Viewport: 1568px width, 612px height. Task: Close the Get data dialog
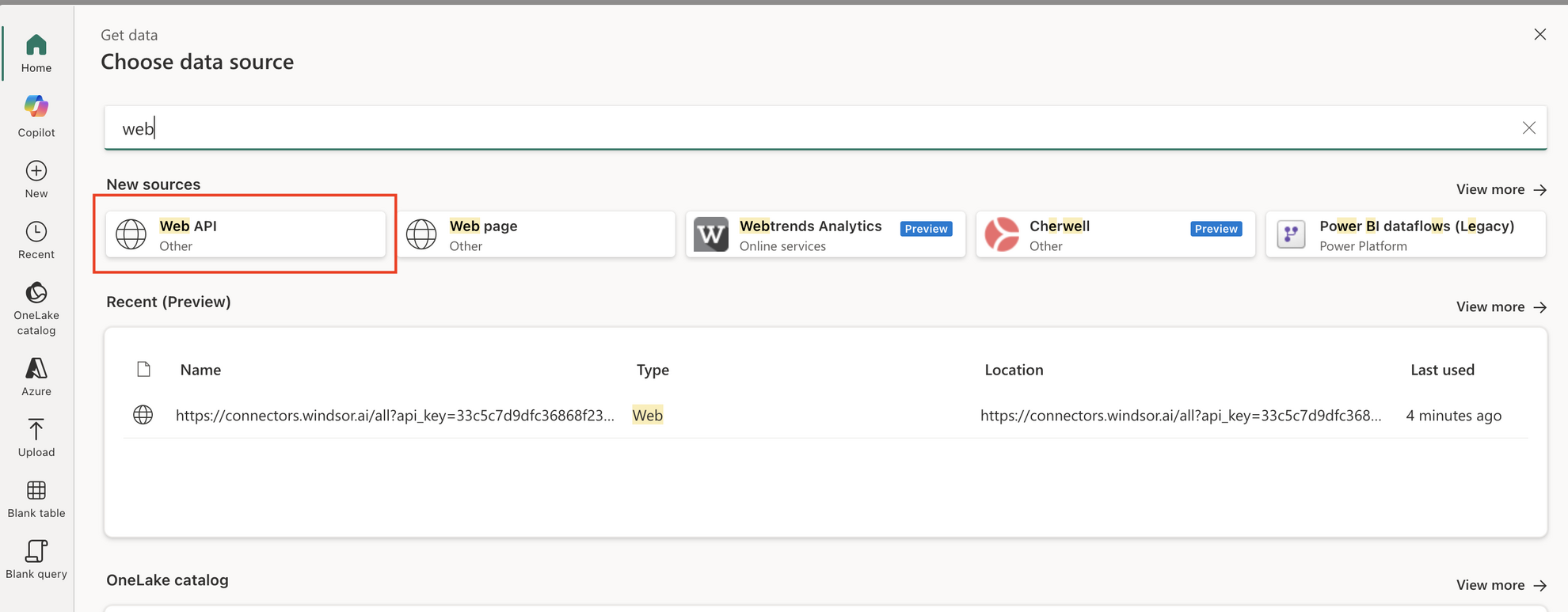1539,34
